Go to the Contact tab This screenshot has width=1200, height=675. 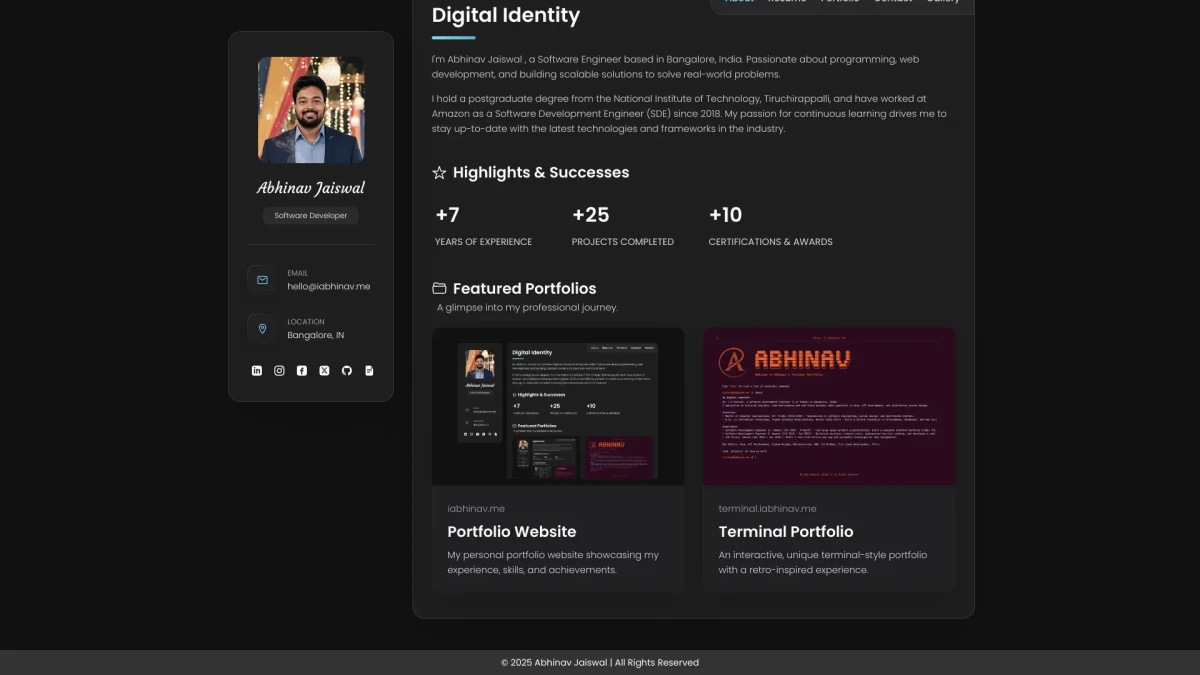point(892,2)
